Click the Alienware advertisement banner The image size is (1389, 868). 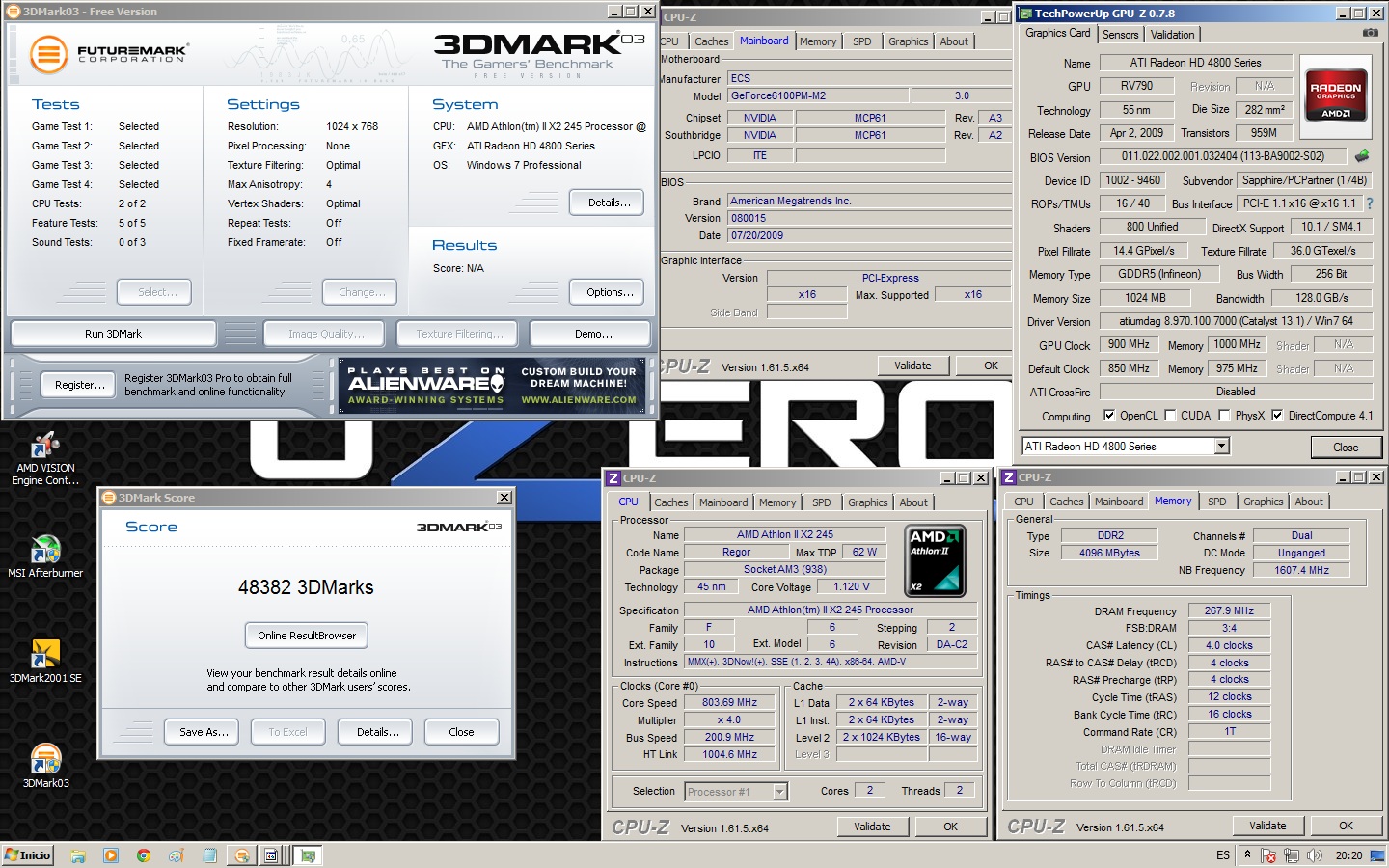(x=492, y=386)
